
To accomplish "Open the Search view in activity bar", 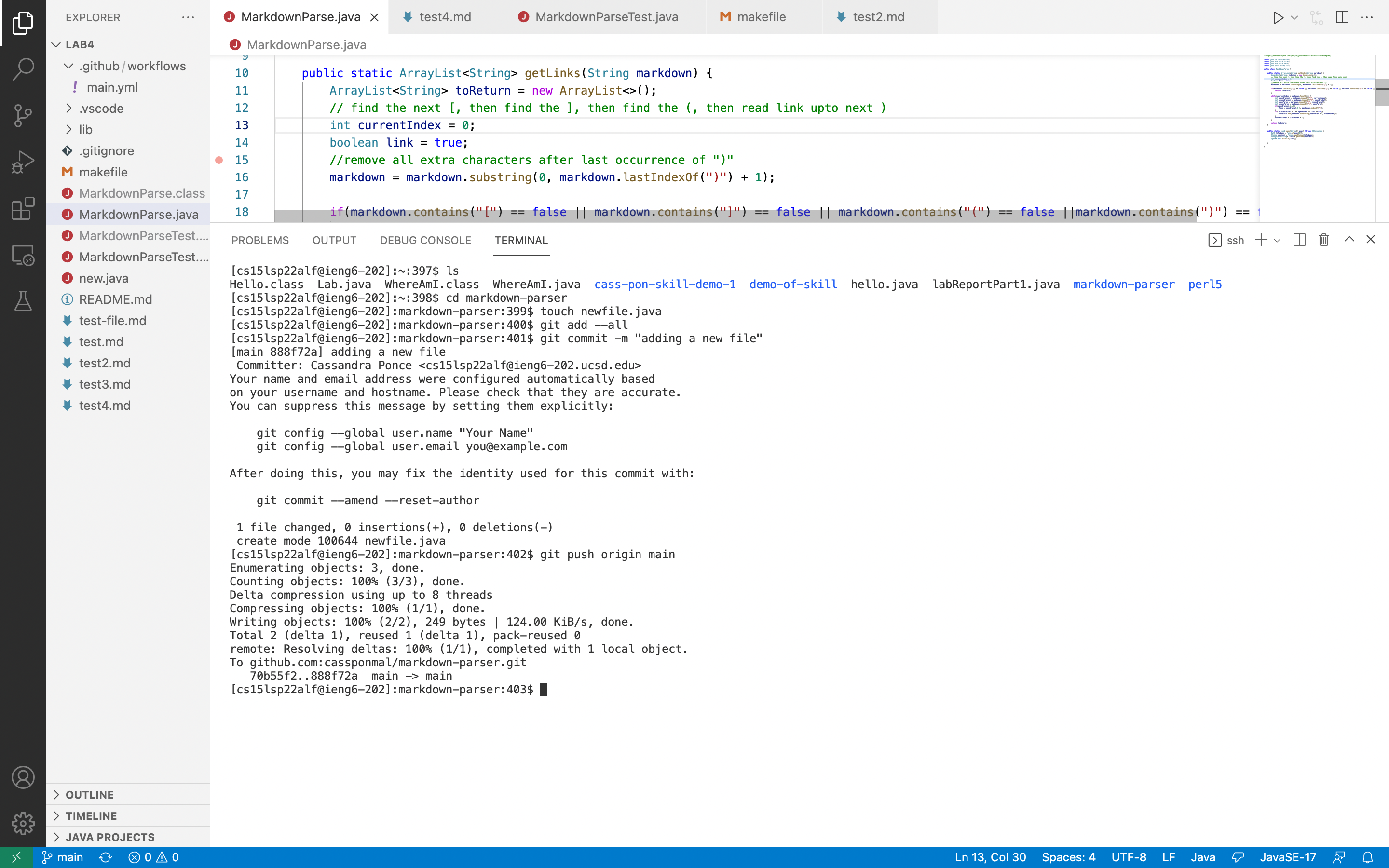I will click(23, 69).
